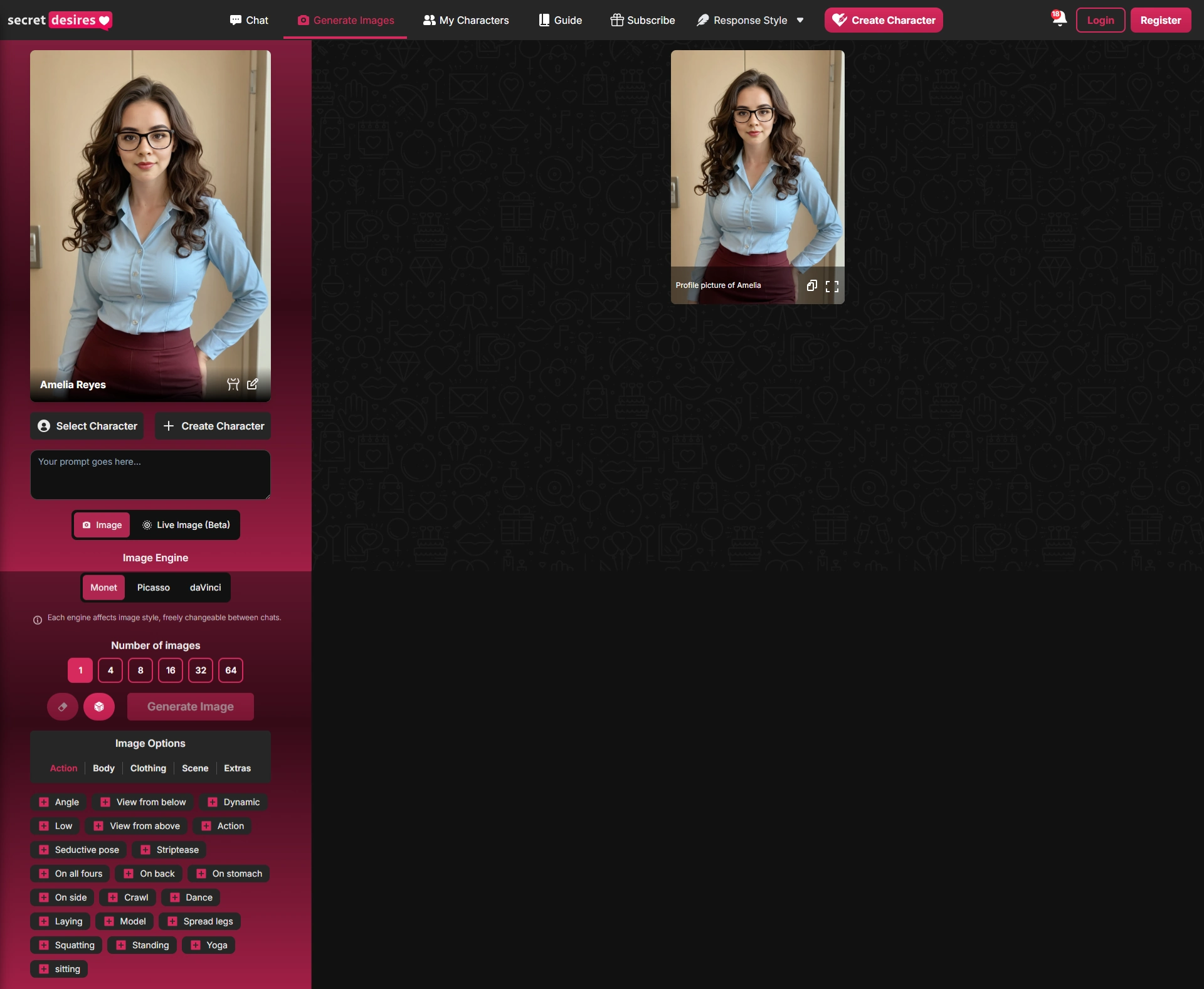Screen dimensions: 1204x989
Task: Open notifications via the bell icon
Action: click(1058, 19)
